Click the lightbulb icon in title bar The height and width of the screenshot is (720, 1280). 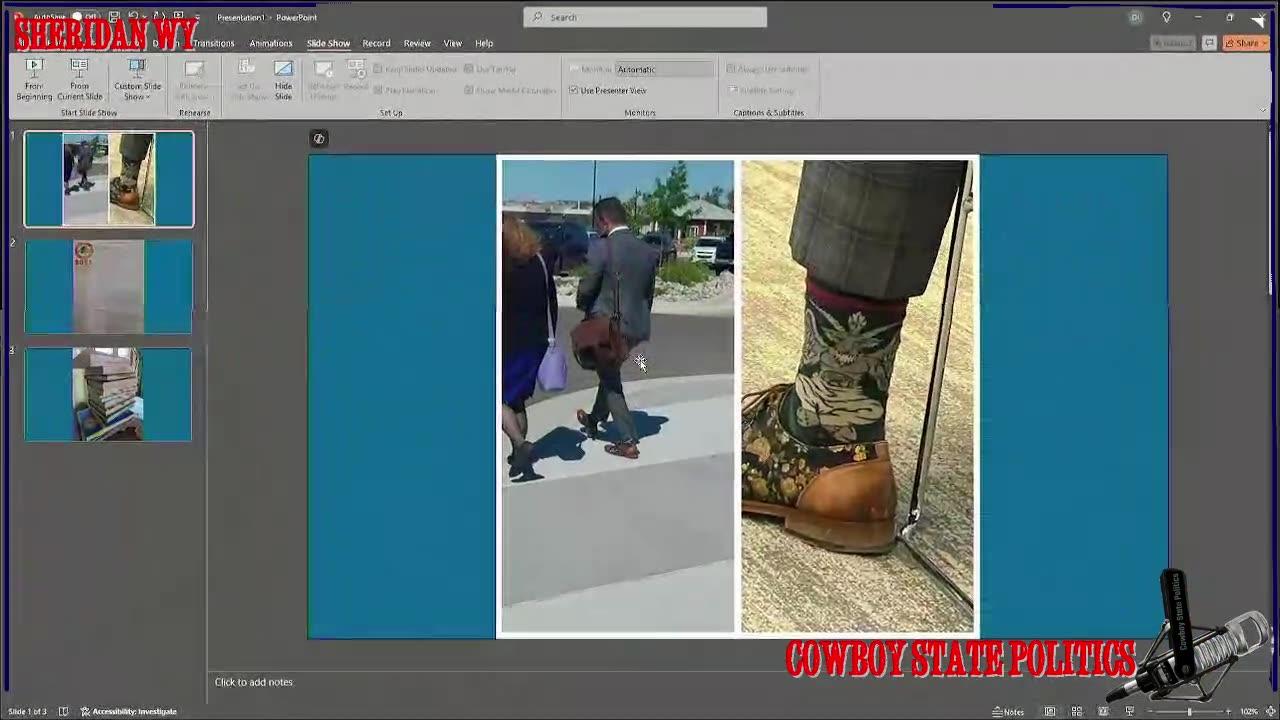[x=1166, y=17]
